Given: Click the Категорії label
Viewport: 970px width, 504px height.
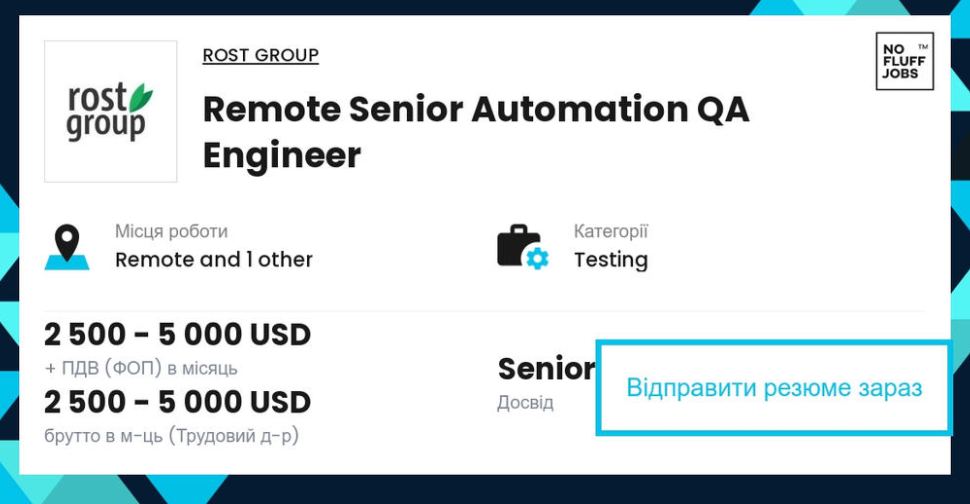Looking at the screenshot, I should pos(611,231).
